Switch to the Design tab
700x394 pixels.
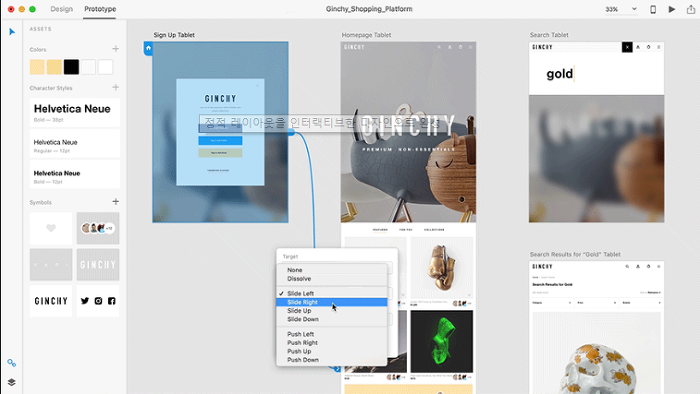[x=62, y=9]
